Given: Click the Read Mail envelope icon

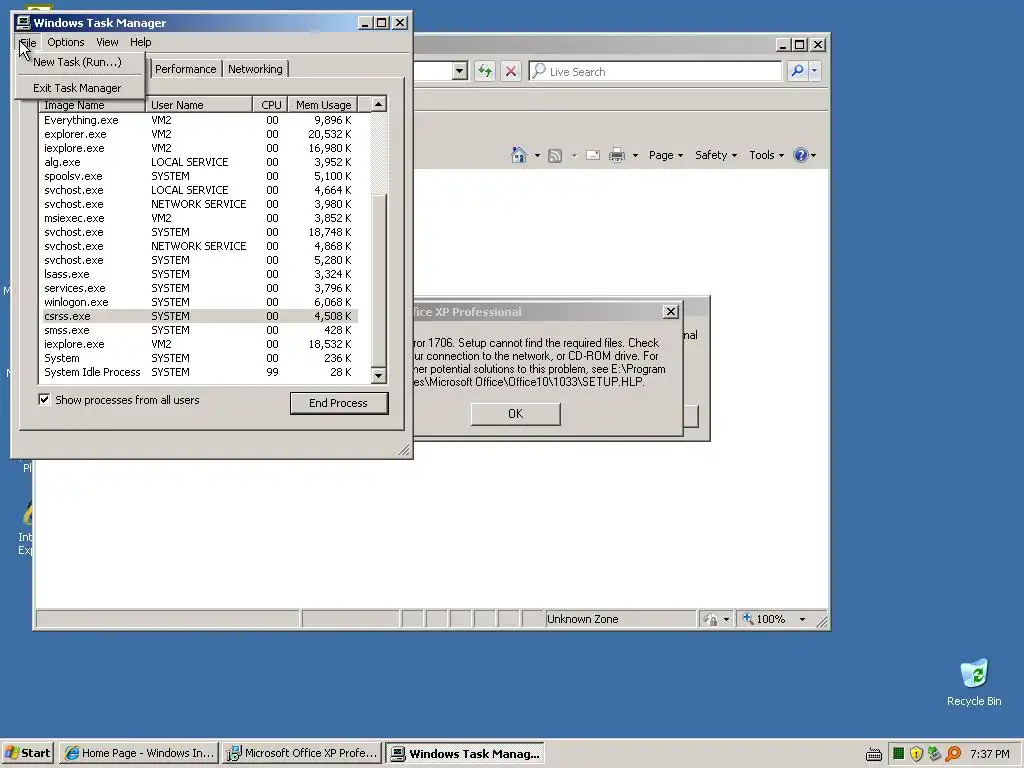Looking at the screenshot, I should click(593, 155).
